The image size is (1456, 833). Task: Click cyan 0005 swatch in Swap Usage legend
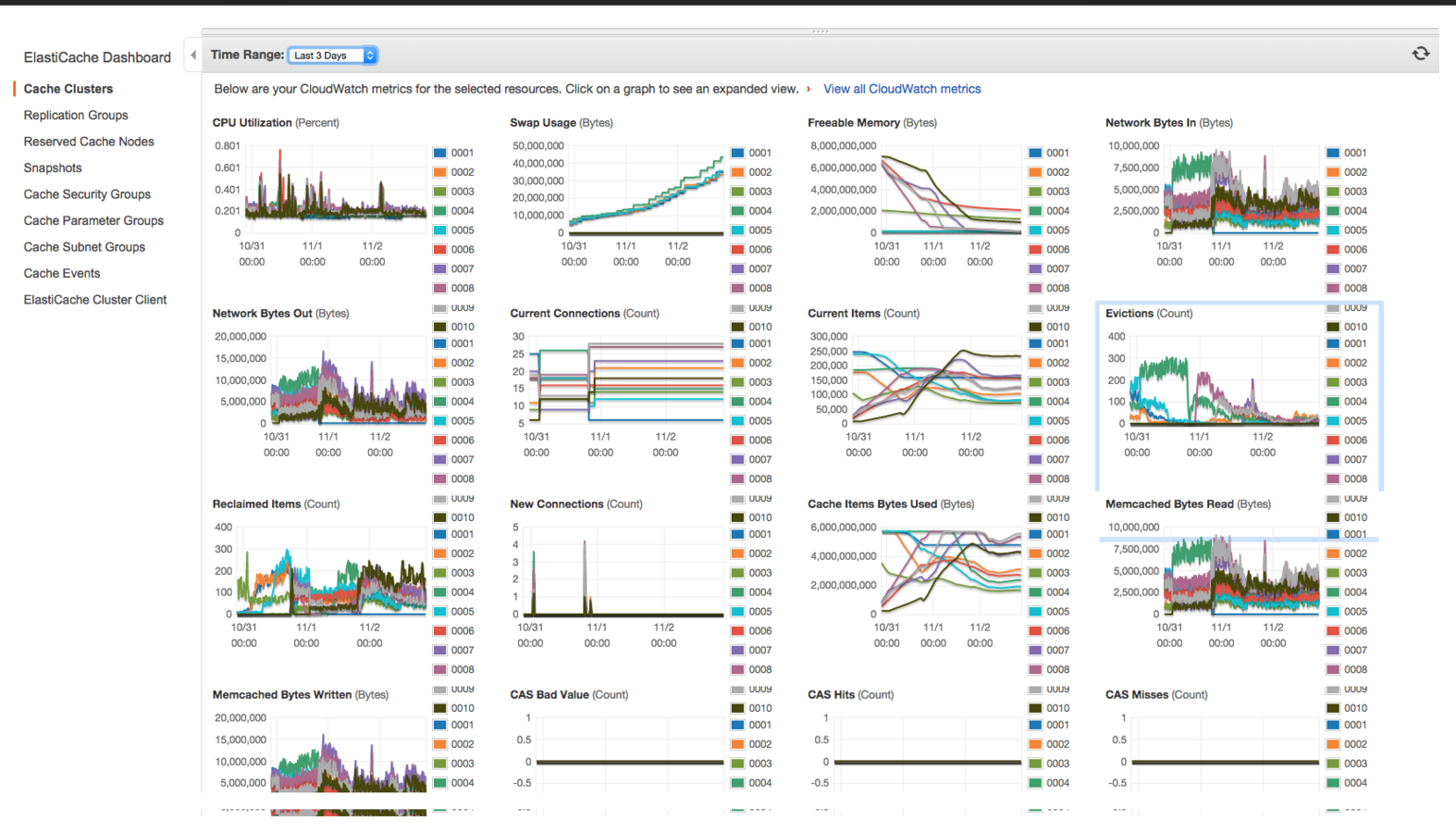(738, 230)
